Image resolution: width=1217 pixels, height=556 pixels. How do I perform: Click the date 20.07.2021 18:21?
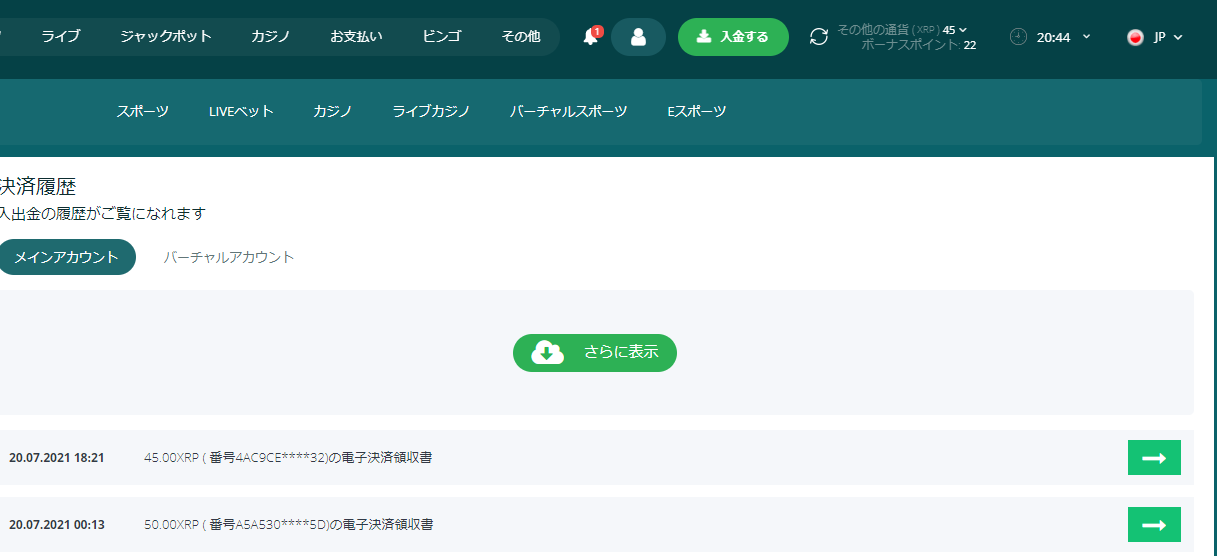pyautogui.click(x=57, y=458)
